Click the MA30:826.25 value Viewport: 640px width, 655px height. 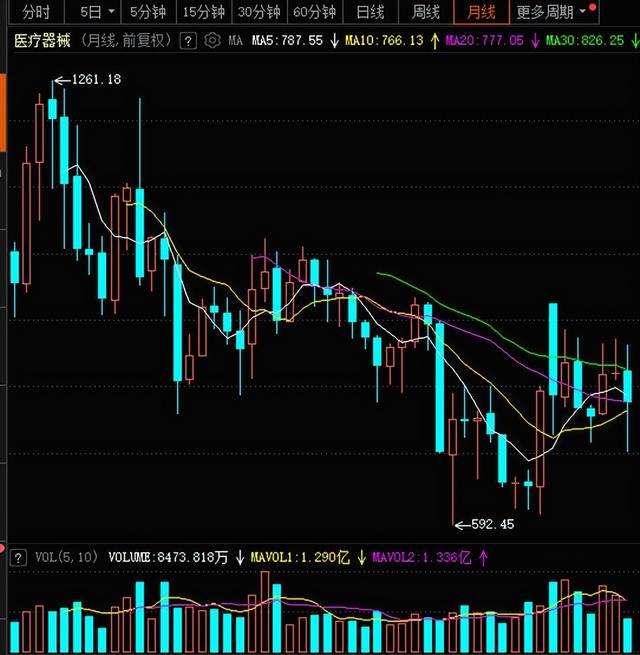coord(584,41)
